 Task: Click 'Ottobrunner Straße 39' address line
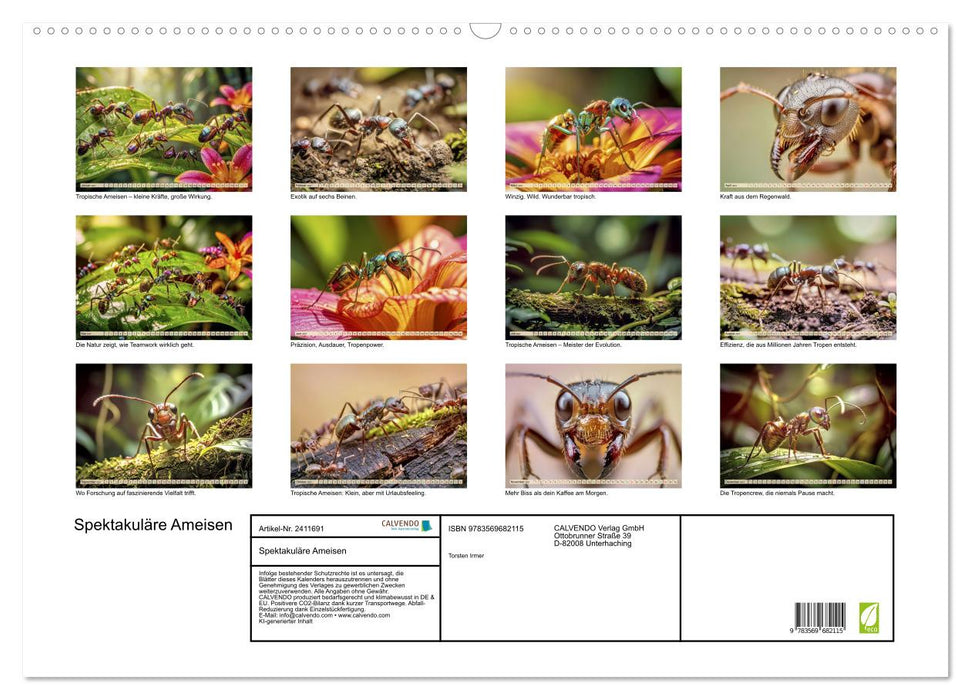592,536
